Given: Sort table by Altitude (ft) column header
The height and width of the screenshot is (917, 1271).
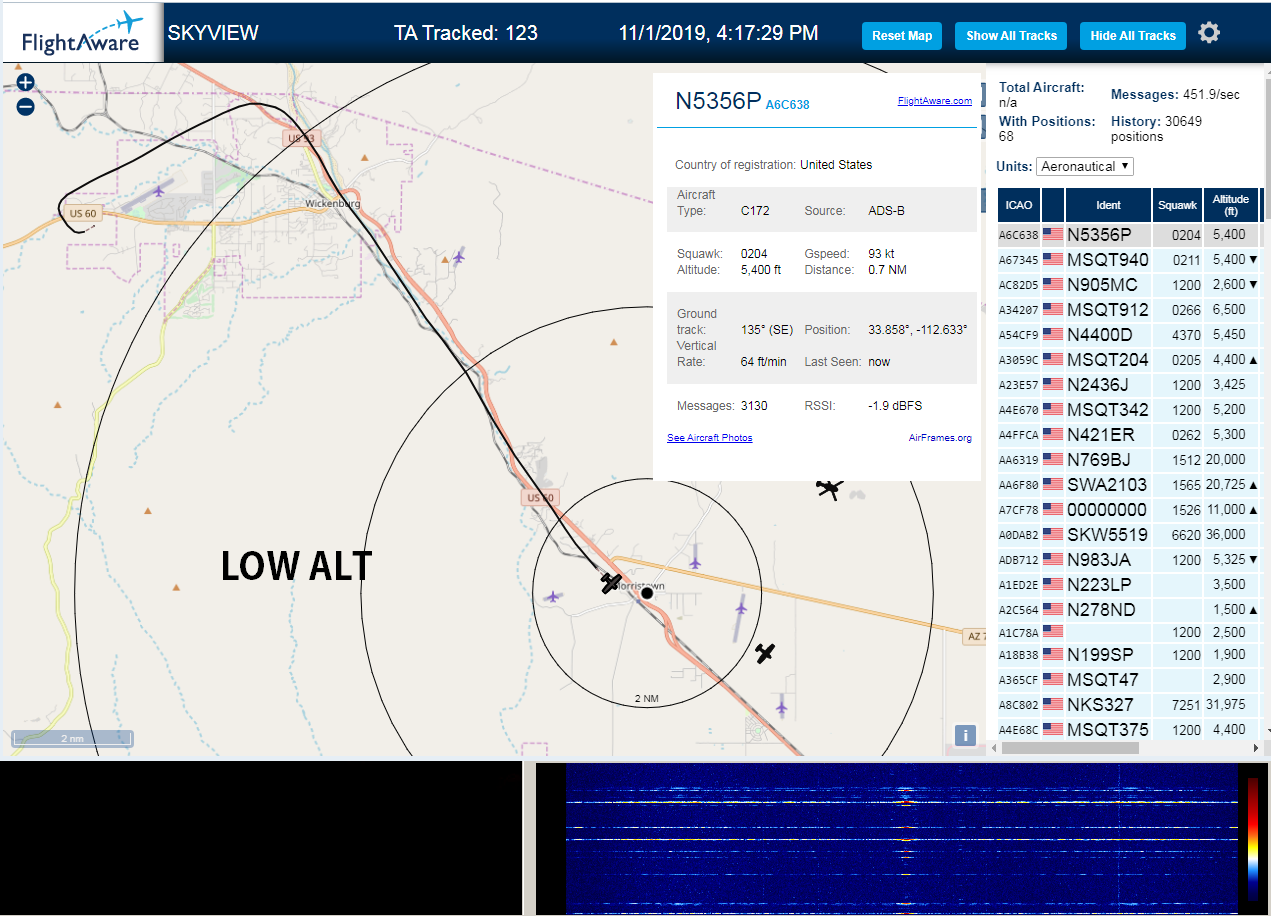Looking at the screenshot, I should [1231, 205].
